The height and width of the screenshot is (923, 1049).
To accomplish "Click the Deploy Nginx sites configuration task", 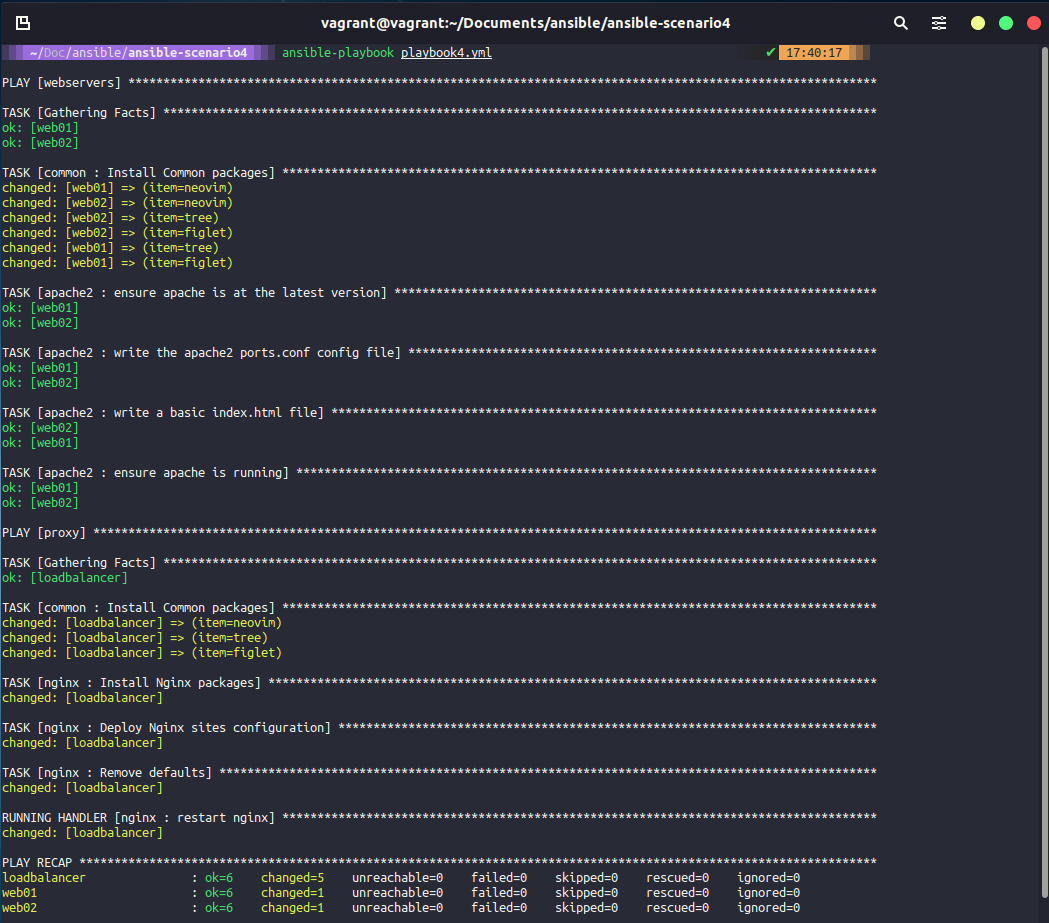I will [x=166, y=727].
